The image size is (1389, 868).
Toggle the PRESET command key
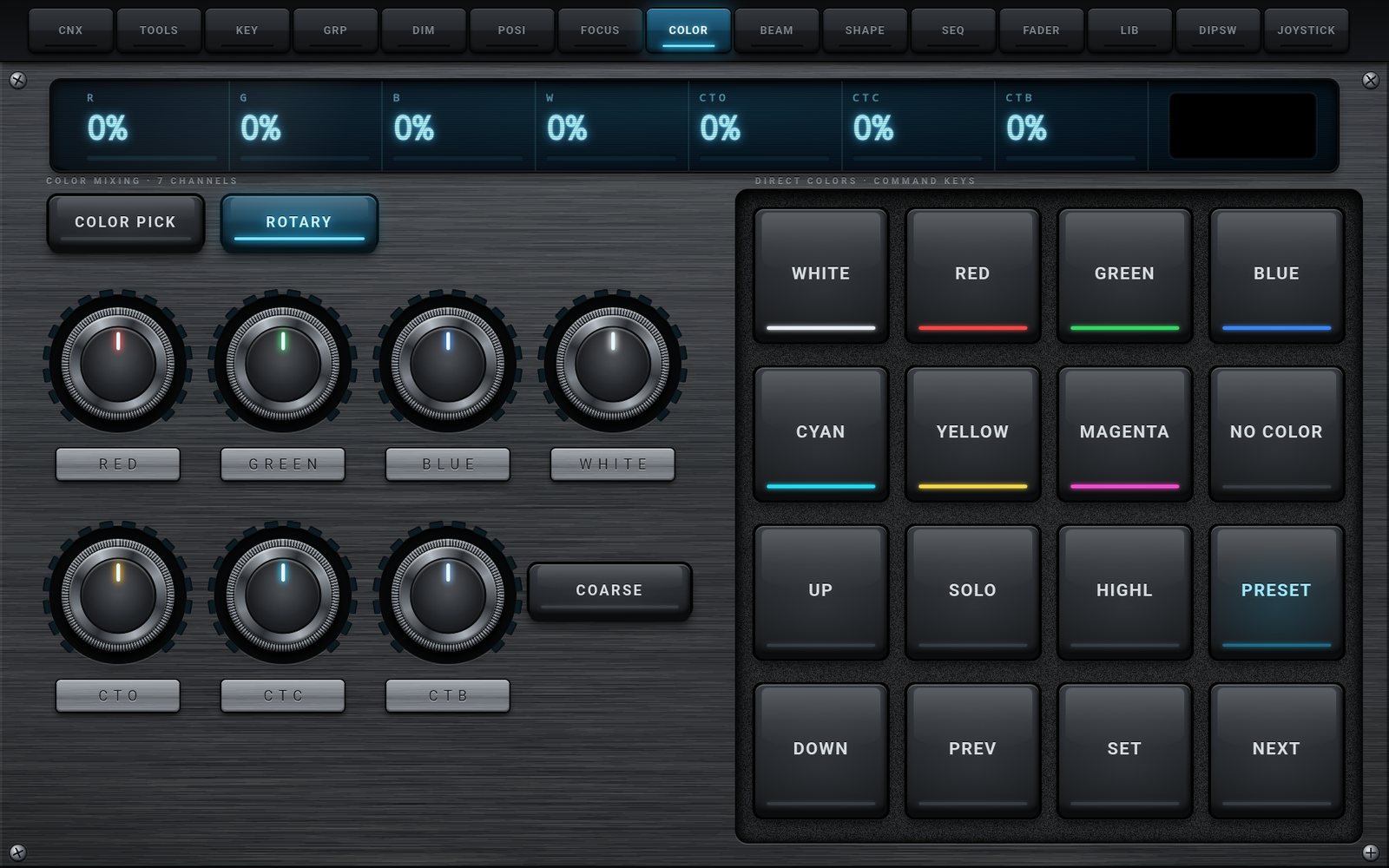tap(1276, 591)
